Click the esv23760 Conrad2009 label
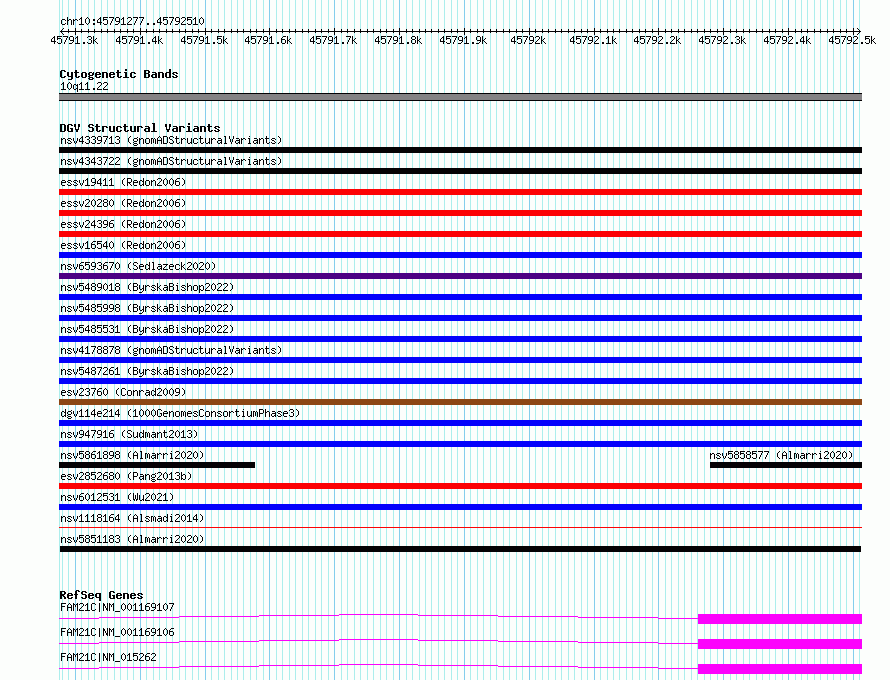Screen dimensions: 890x680 tap(123, 392)
